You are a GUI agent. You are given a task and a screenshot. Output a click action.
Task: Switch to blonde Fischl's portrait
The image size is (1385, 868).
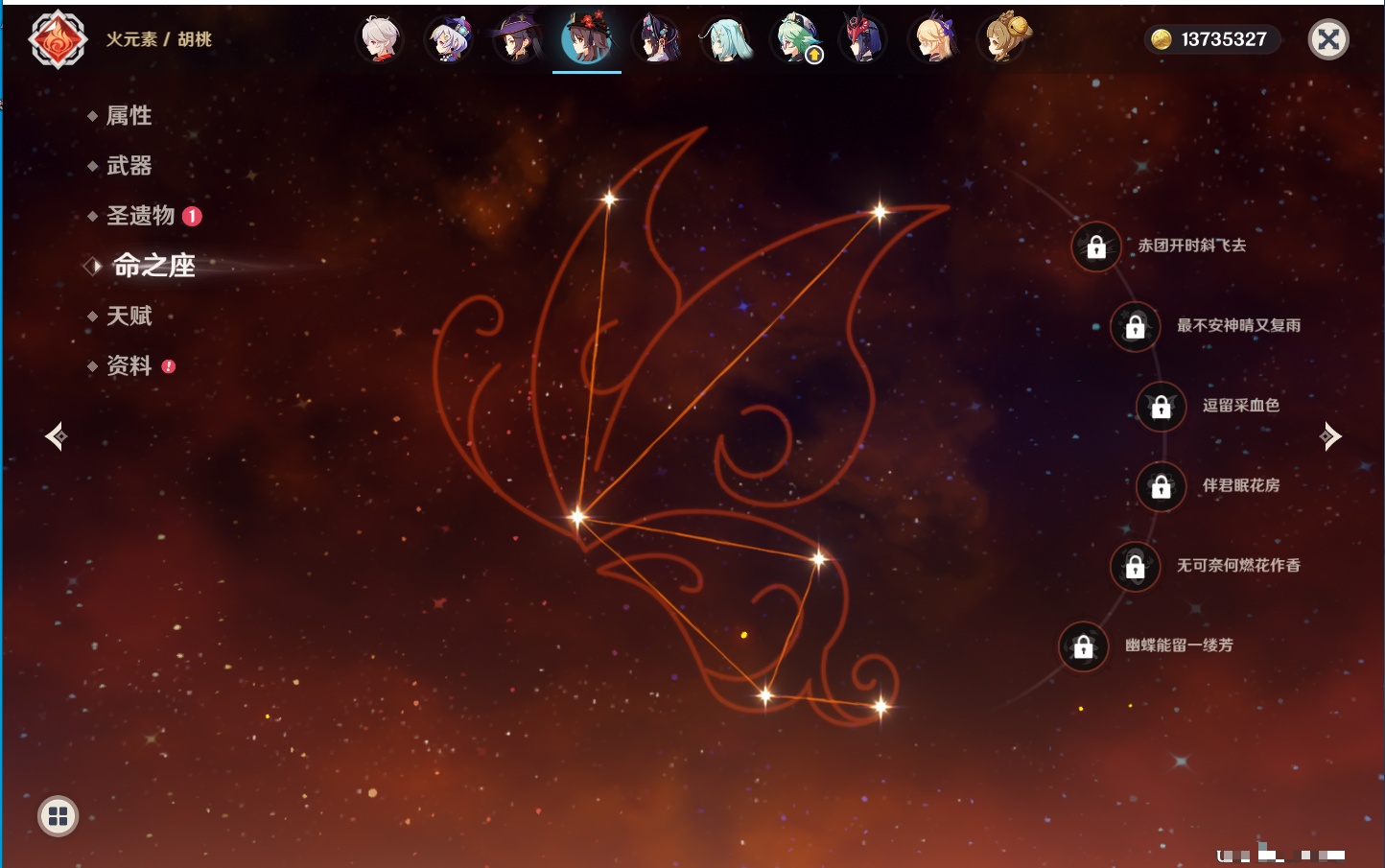click(x=932, y=39)
